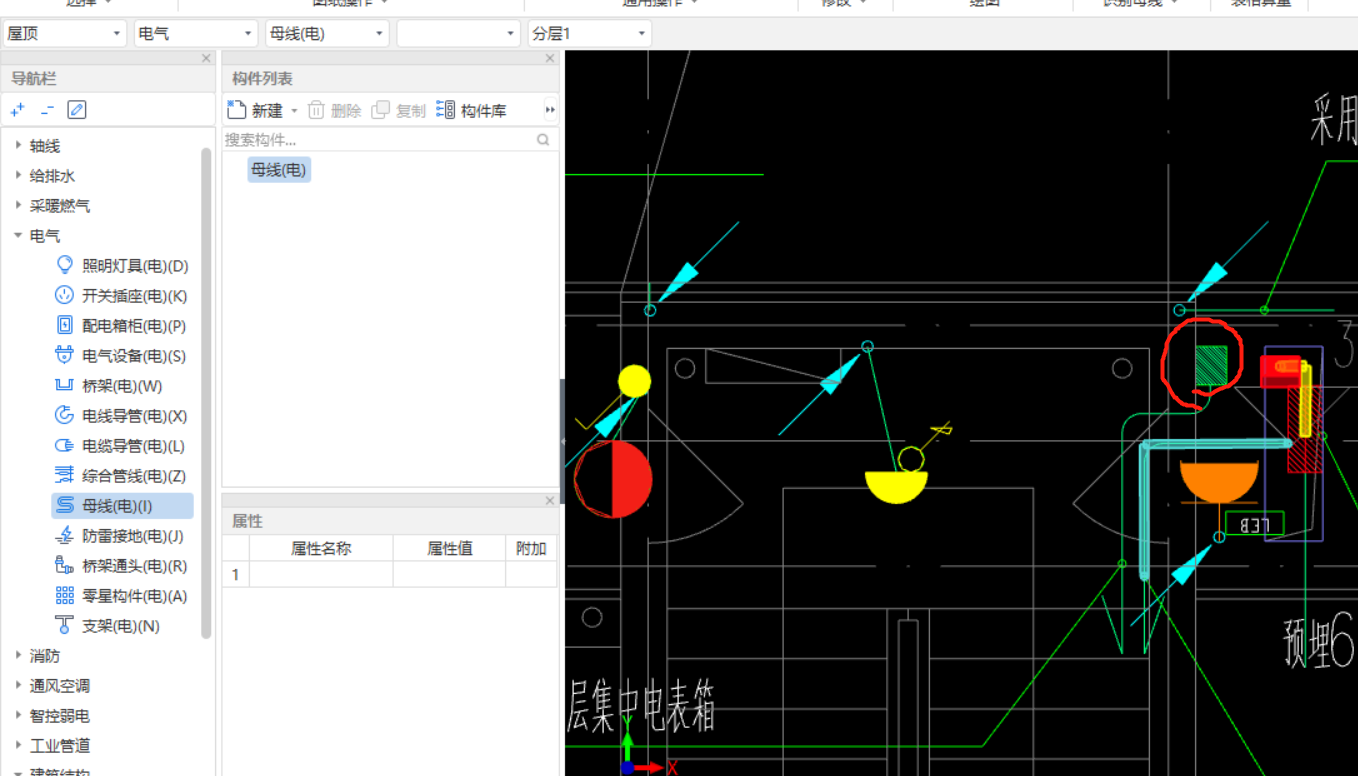Select 母线(电) in the component list

tap(279, 170)
